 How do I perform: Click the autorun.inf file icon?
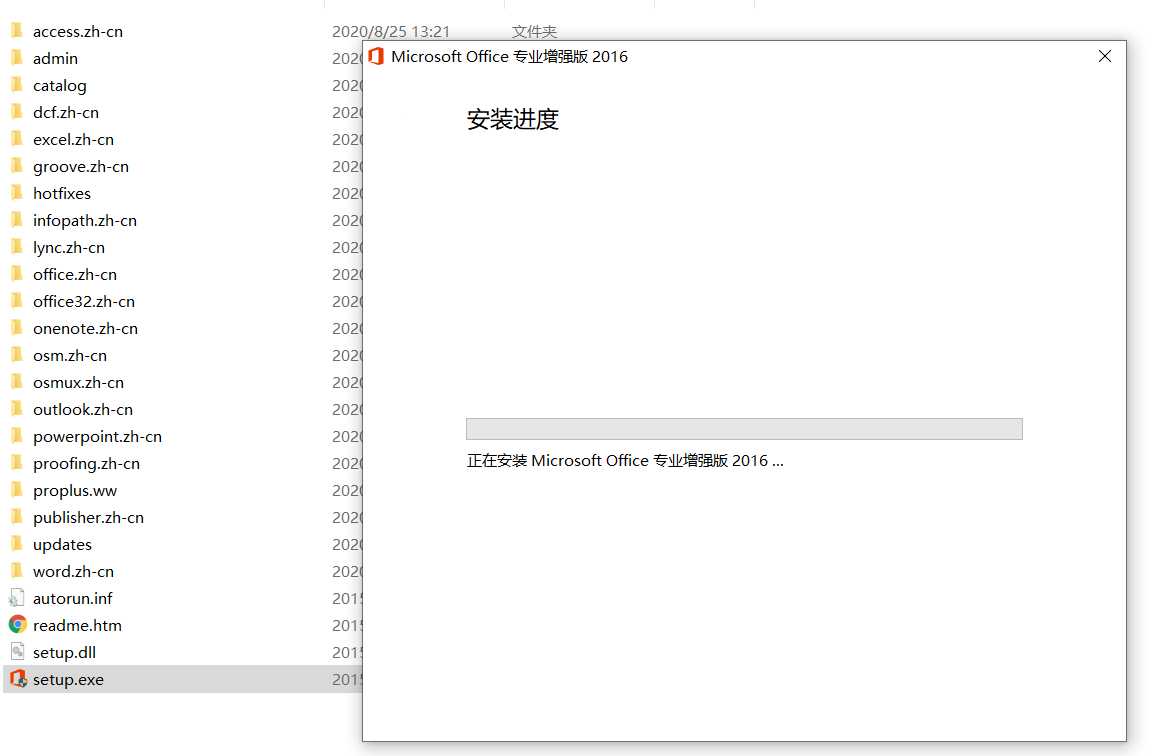point(17,597)
